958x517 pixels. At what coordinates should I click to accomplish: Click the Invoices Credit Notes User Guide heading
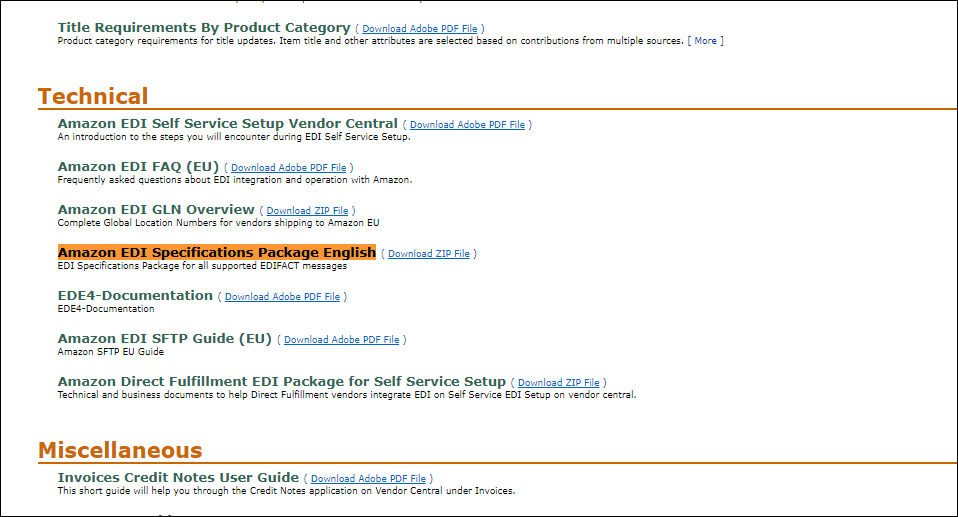178,477
